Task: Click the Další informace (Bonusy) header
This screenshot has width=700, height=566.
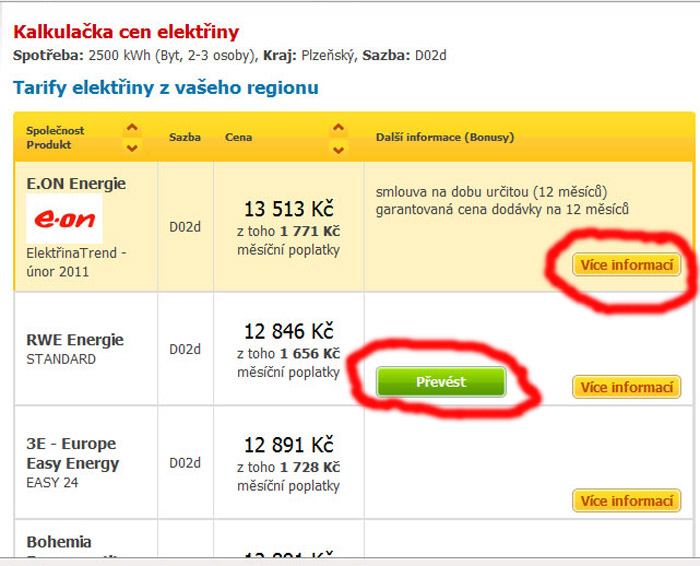Action: 445,137
